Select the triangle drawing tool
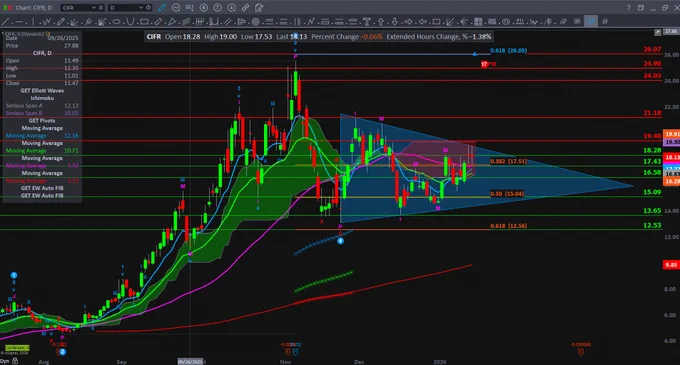The height and width of the screenshot is (365, 680). point(172,21)
